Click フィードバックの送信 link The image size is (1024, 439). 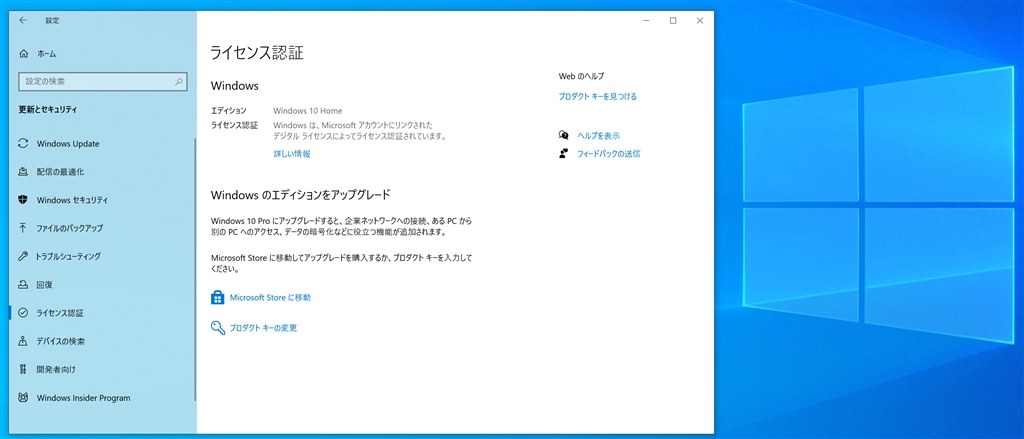[609, 154]
